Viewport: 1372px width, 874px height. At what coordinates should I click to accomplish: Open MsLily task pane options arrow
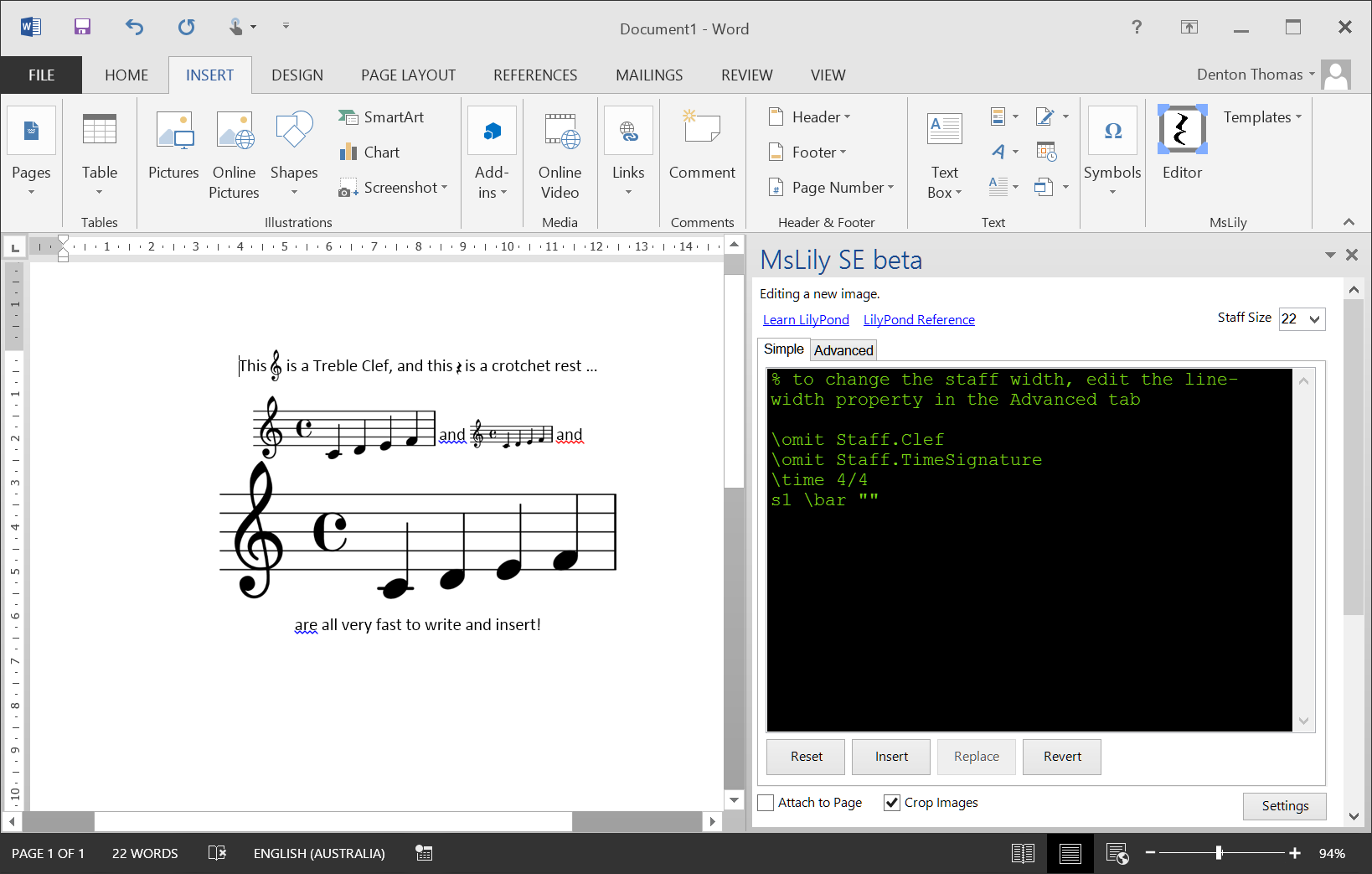(1330, 255)
